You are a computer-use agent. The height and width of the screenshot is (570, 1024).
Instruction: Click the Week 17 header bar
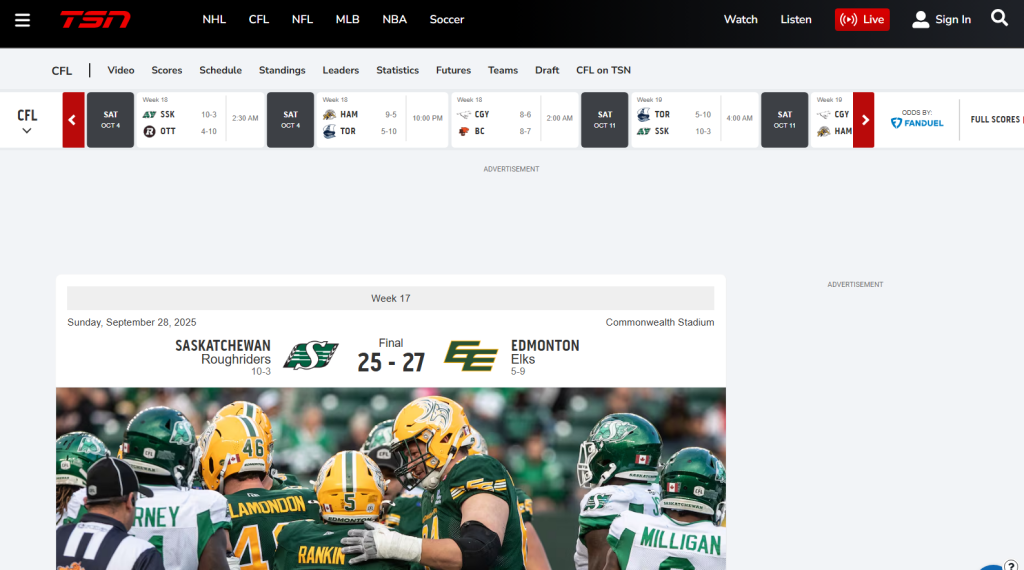(x=391, y=298)
